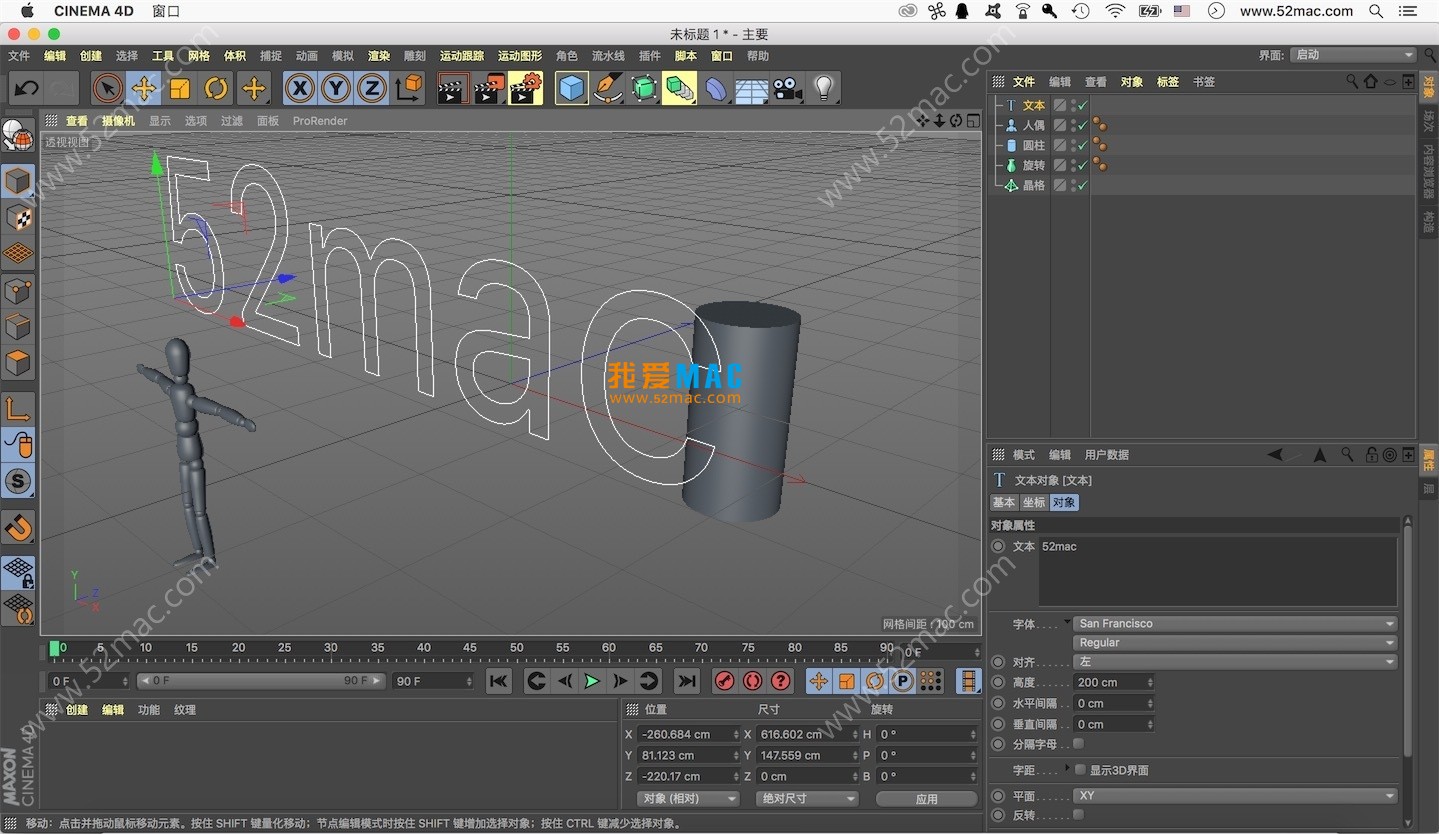The image size is (1439, 834).
Task: Select the Scale tool
Action: (180, 88)
